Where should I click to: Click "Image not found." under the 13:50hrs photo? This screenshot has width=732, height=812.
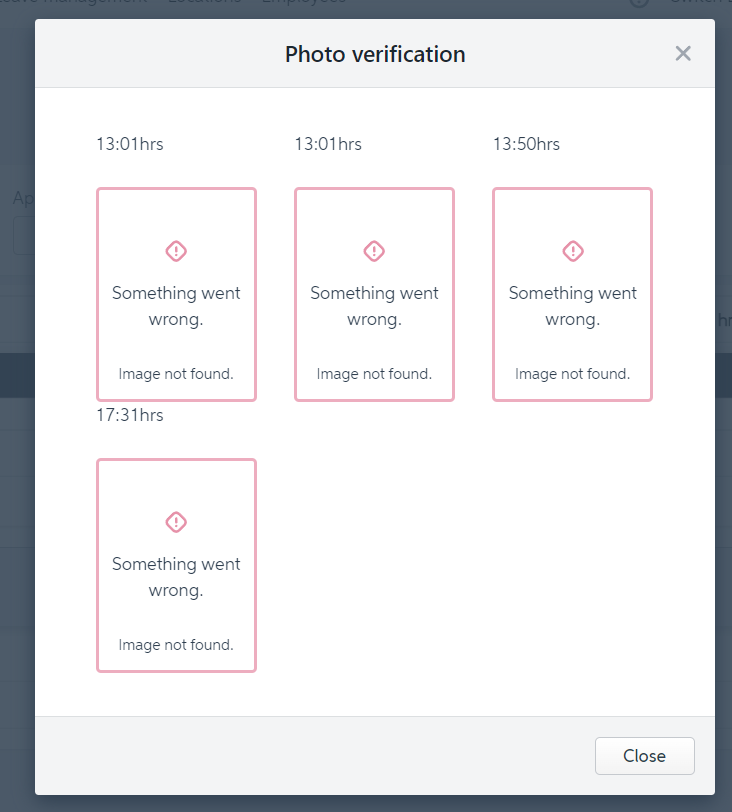click(572, 374)
